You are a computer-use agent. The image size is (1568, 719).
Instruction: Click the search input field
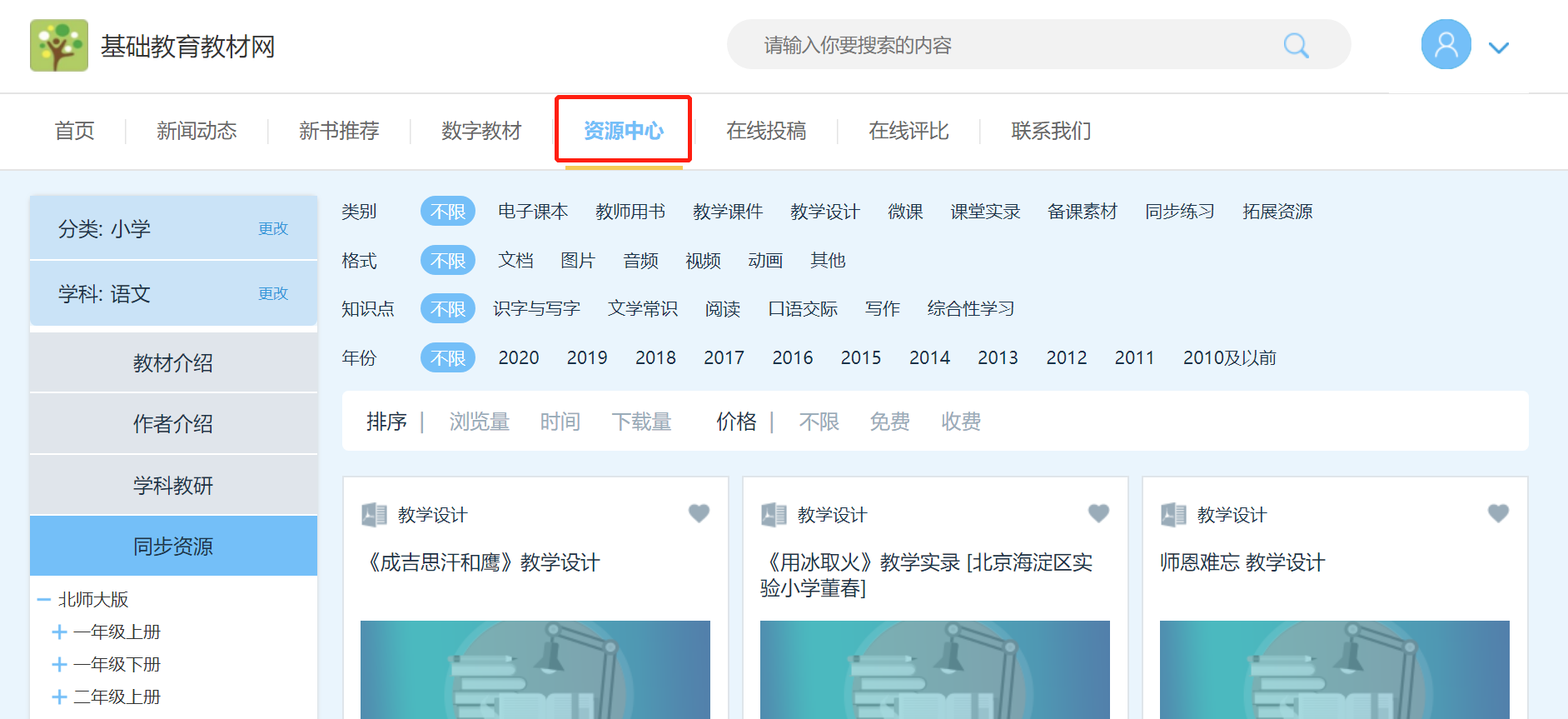tap(999, 45)
